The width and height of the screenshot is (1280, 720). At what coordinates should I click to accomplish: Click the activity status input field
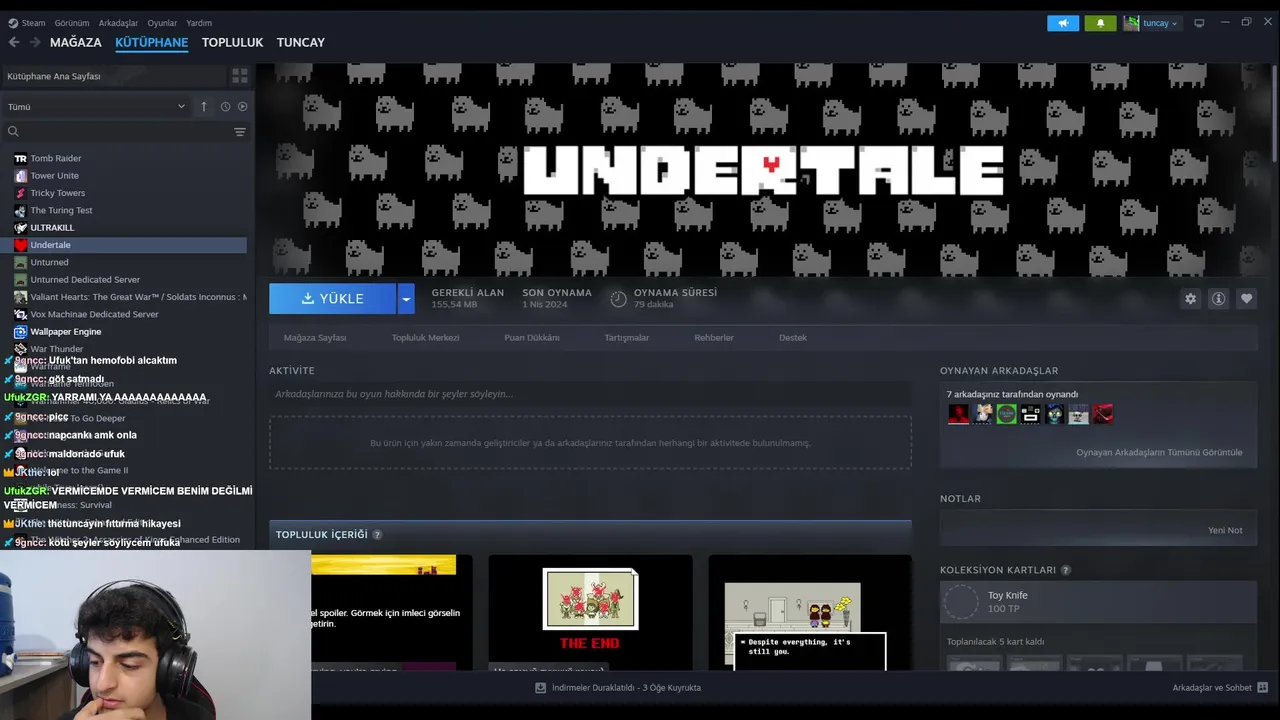(590, 394)
